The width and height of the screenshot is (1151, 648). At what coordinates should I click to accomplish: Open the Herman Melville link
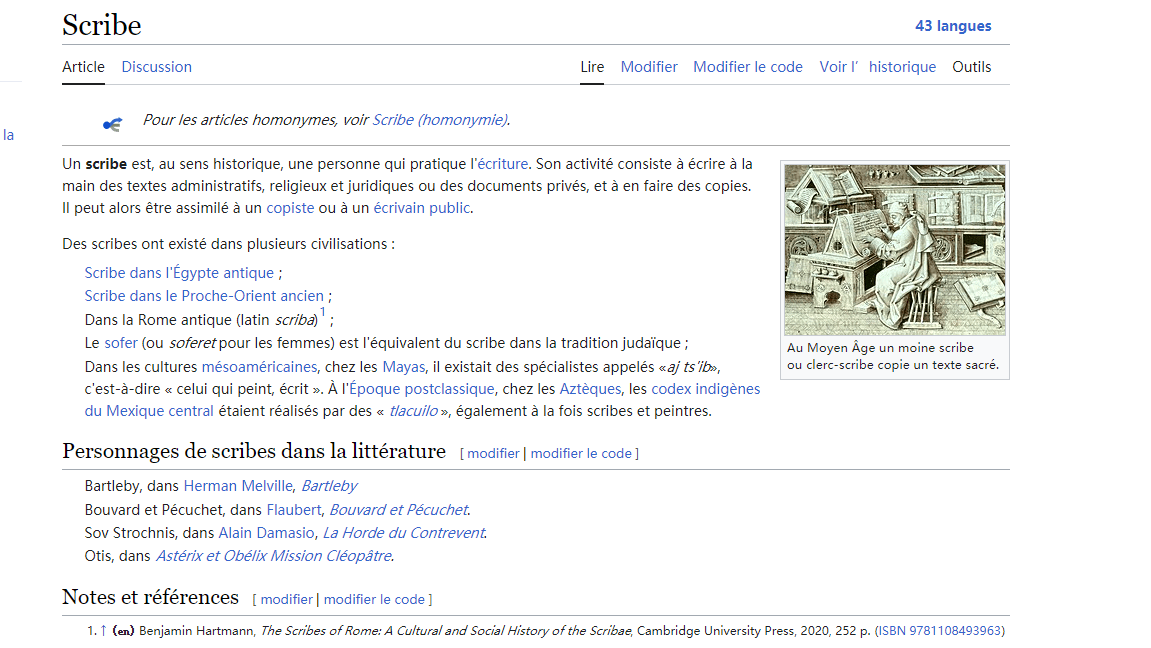click(x=238, y=486)
